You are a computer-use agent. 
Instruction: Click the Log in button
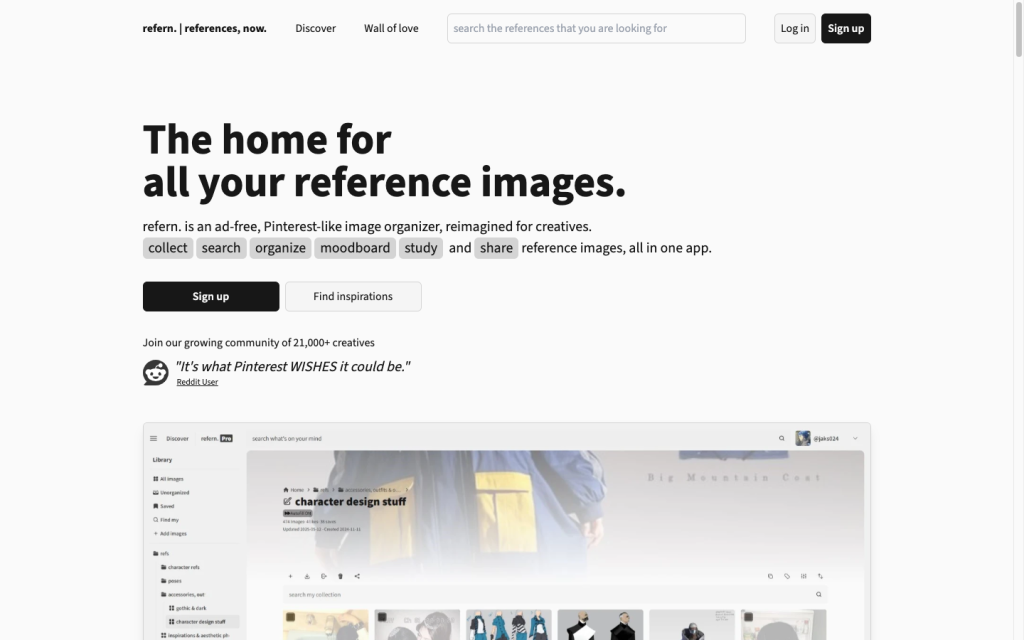coord(794,28)
